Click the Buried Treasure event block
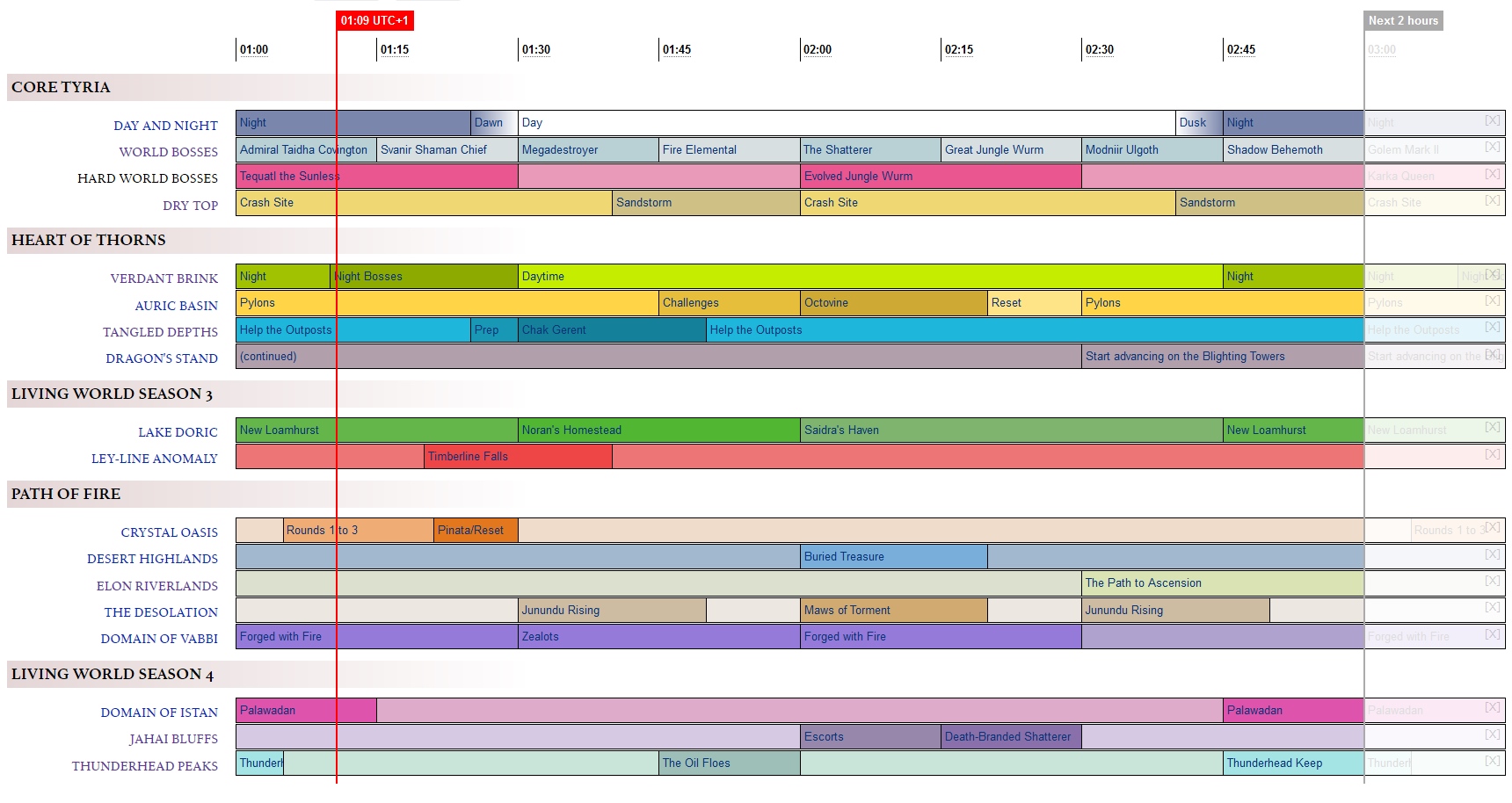Image resolution: width=1512 pixels, height=803 pixels. coord(894,556)
